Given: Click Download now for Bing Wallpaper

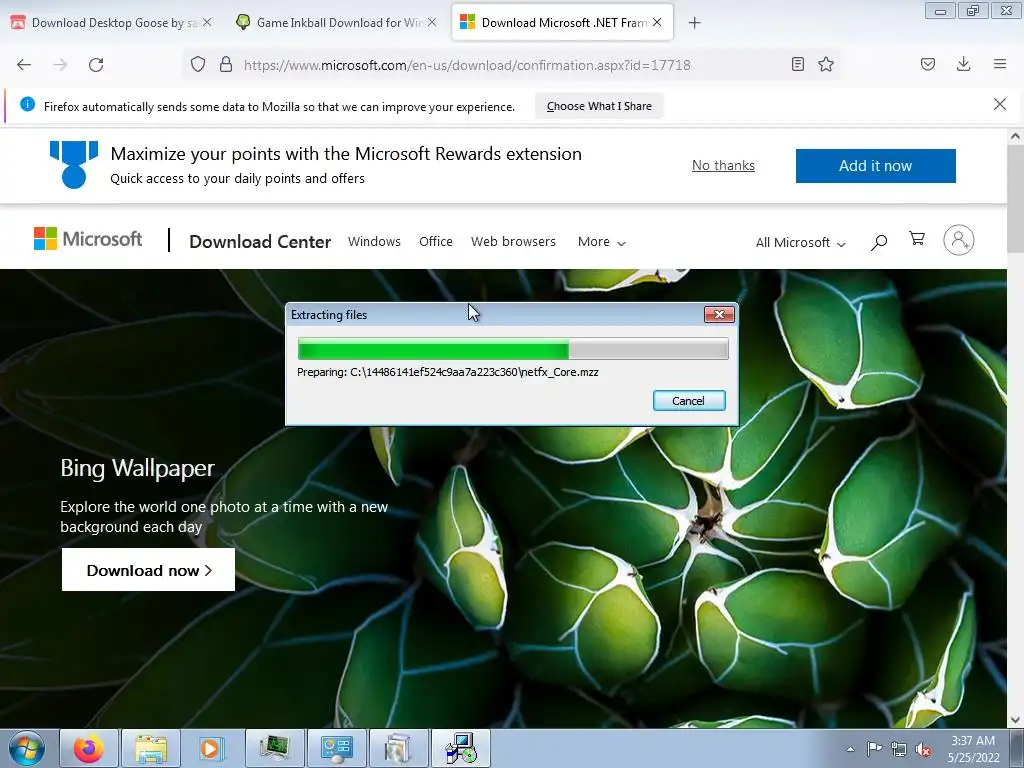Looking at the screenshot, I should (148, 569).
